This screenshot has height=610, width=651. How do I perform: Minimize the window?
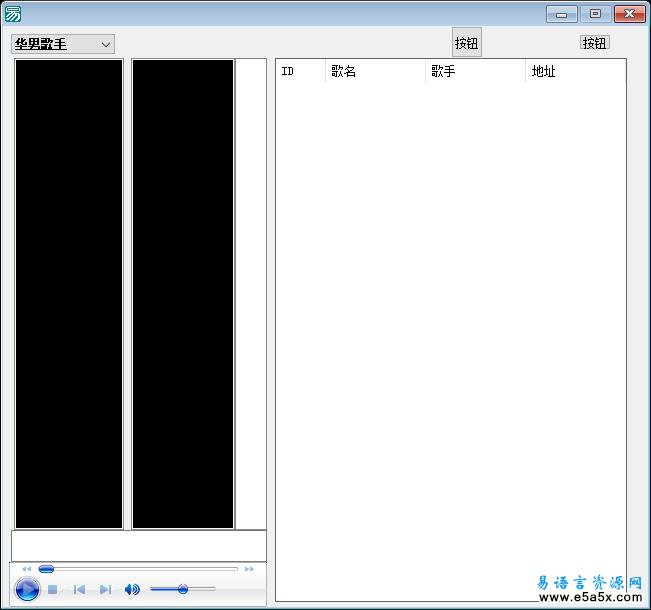pyautogui.click(x=561, y=15)
